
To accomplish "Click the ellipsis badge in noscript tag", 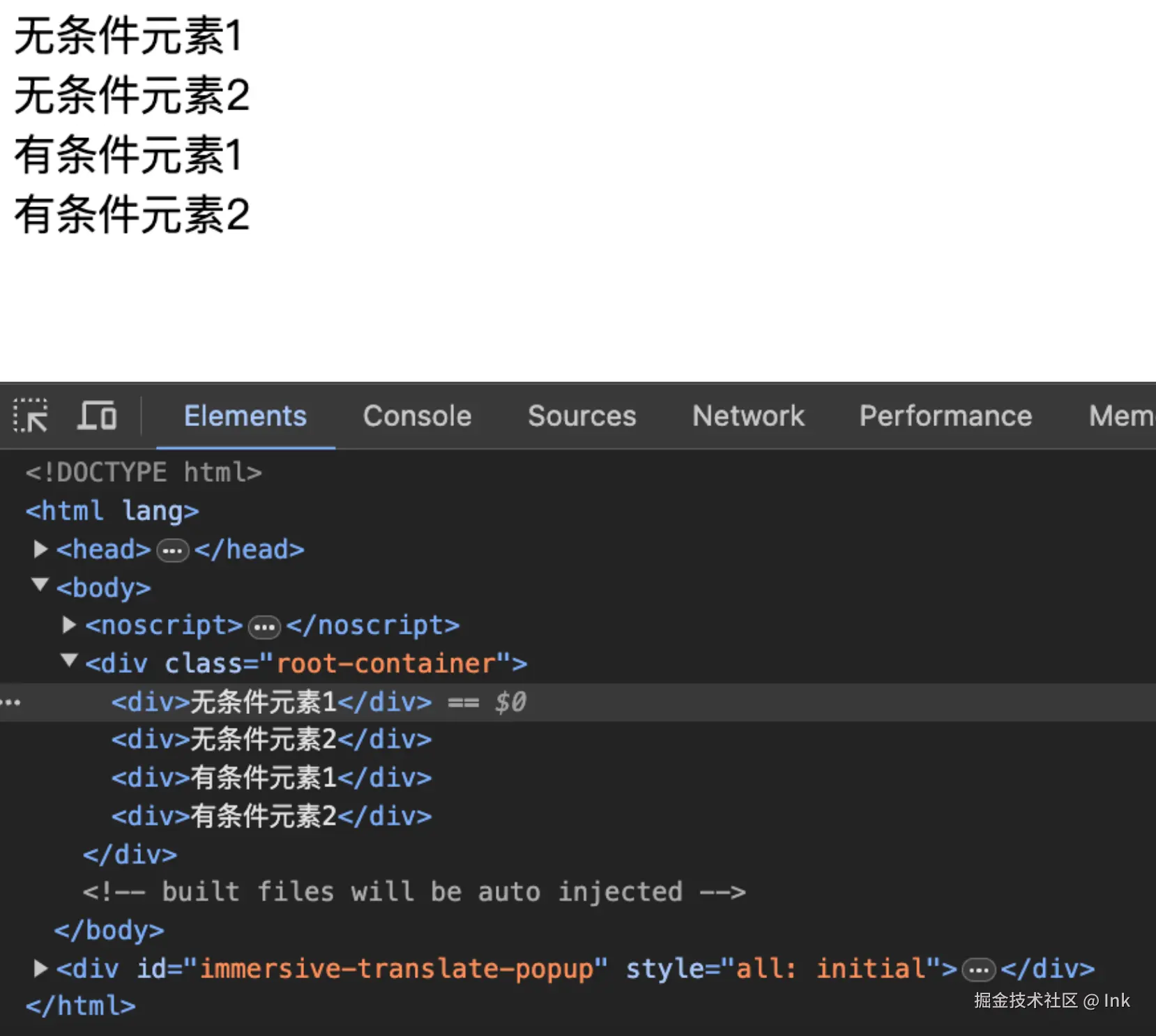I will click(264, 627).
